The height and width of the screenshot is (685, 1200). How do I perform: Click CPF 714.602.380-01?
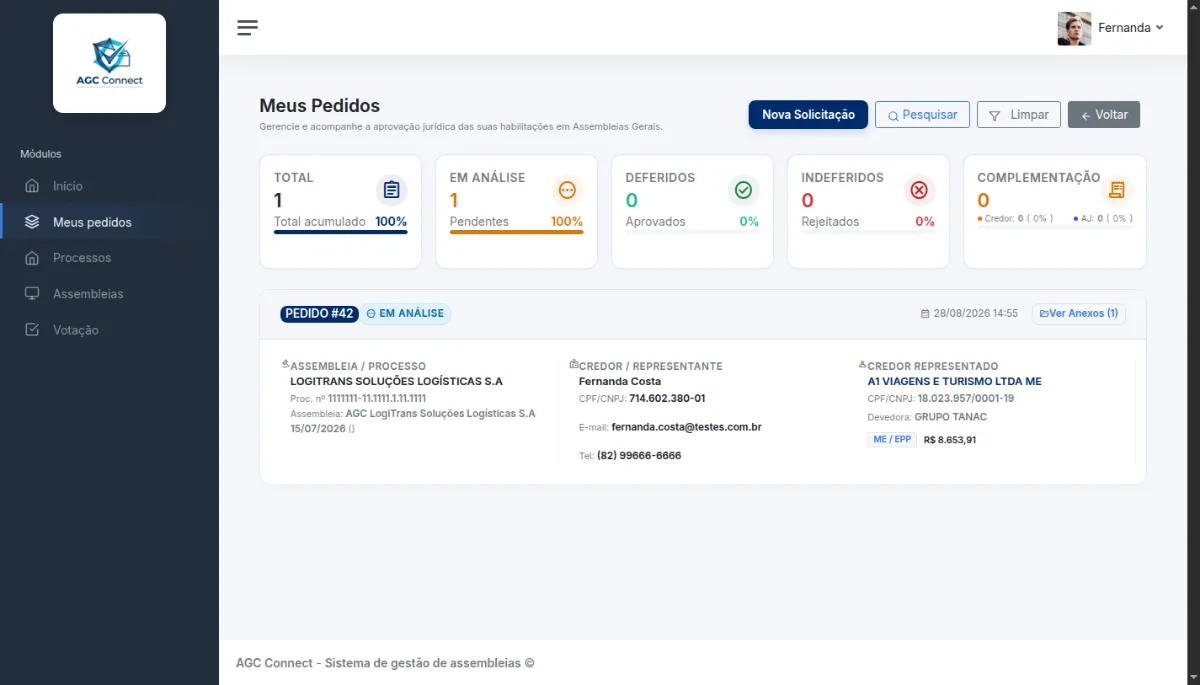click(x=667, y=398)
